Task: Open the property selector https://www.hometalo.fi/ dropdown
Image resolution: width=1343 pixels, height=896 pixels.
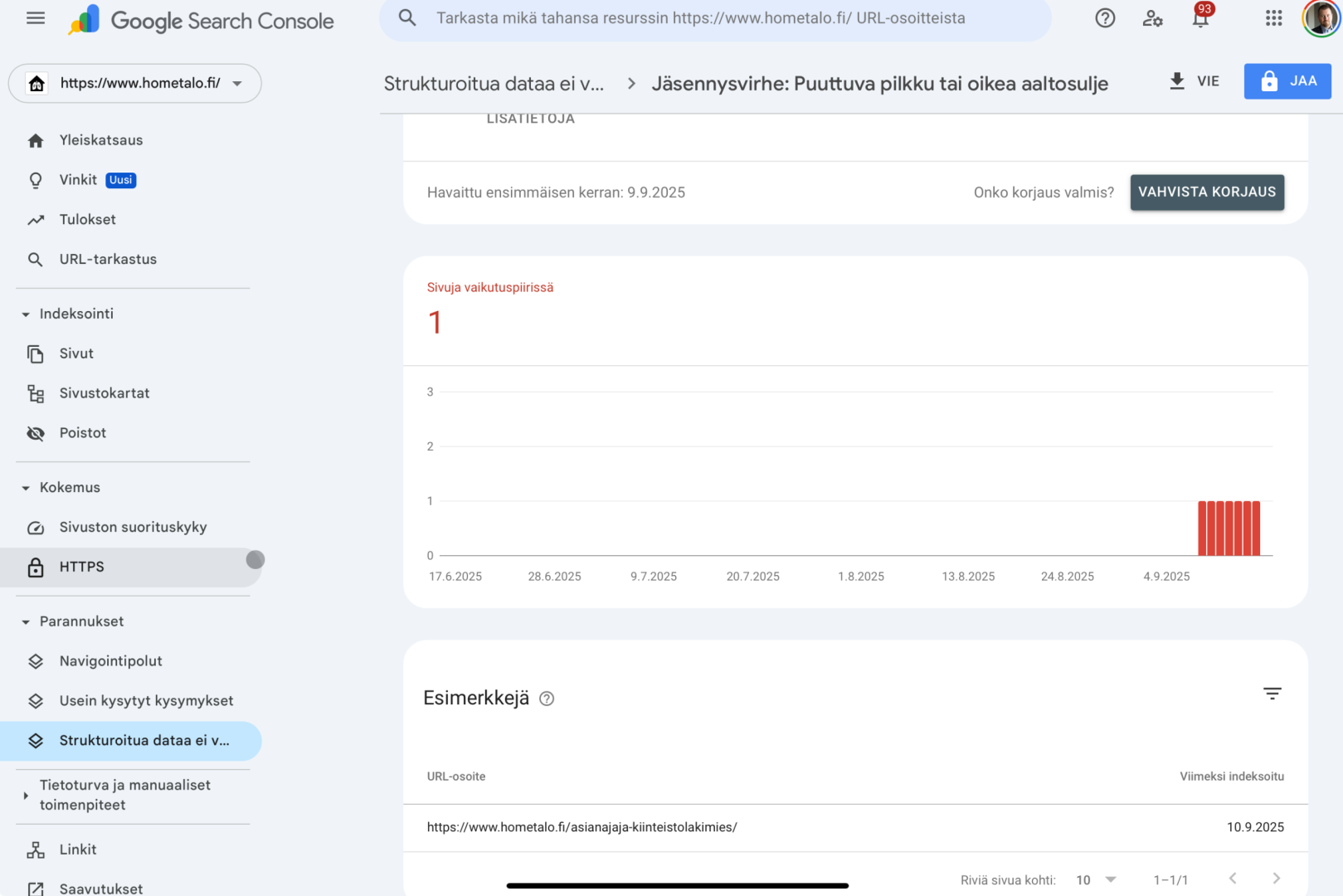Action: point(135,83)
